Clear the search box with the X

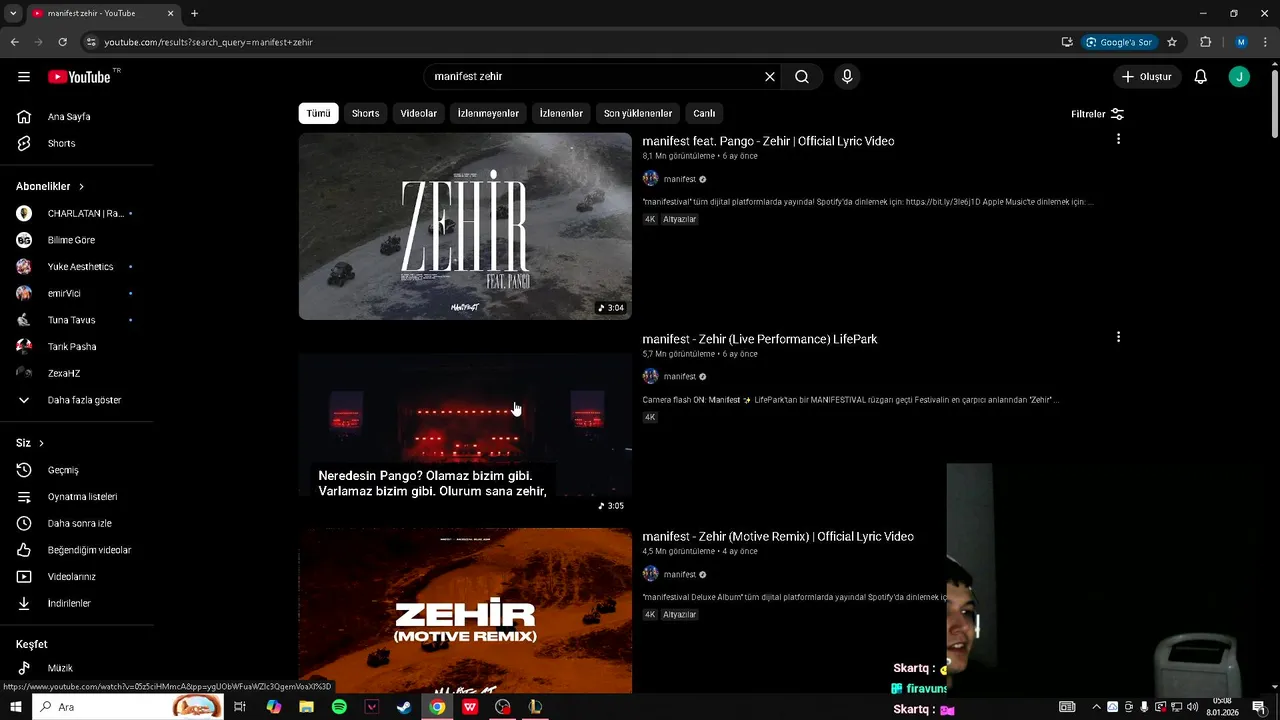[770, 77]
